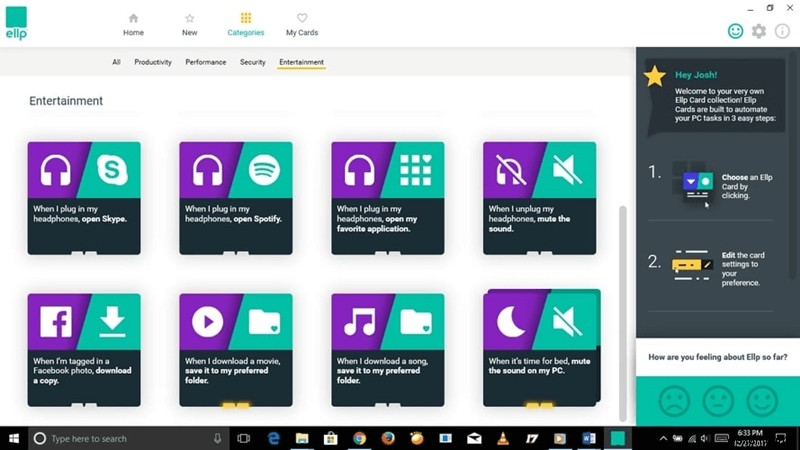Click the Skype icon on first card
This screenshot has height=450, width=800.
point(112,169)
